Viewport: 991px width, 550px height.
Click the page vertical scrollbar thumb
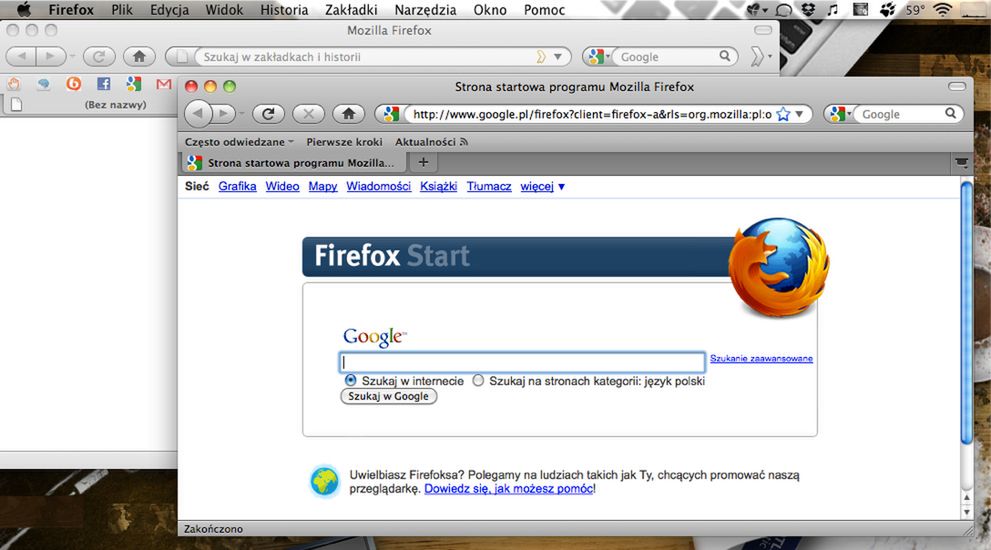point(966,313)
